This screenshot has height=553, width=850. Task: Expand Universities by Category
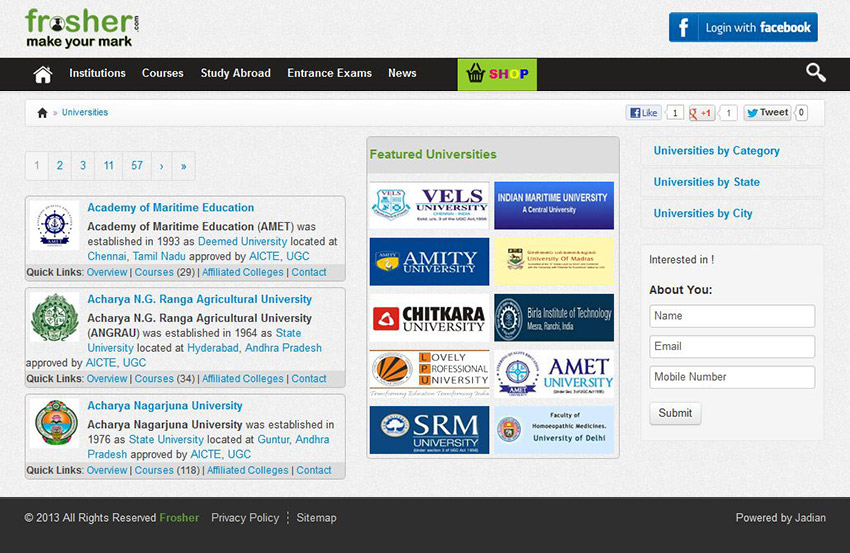point(717,151)
